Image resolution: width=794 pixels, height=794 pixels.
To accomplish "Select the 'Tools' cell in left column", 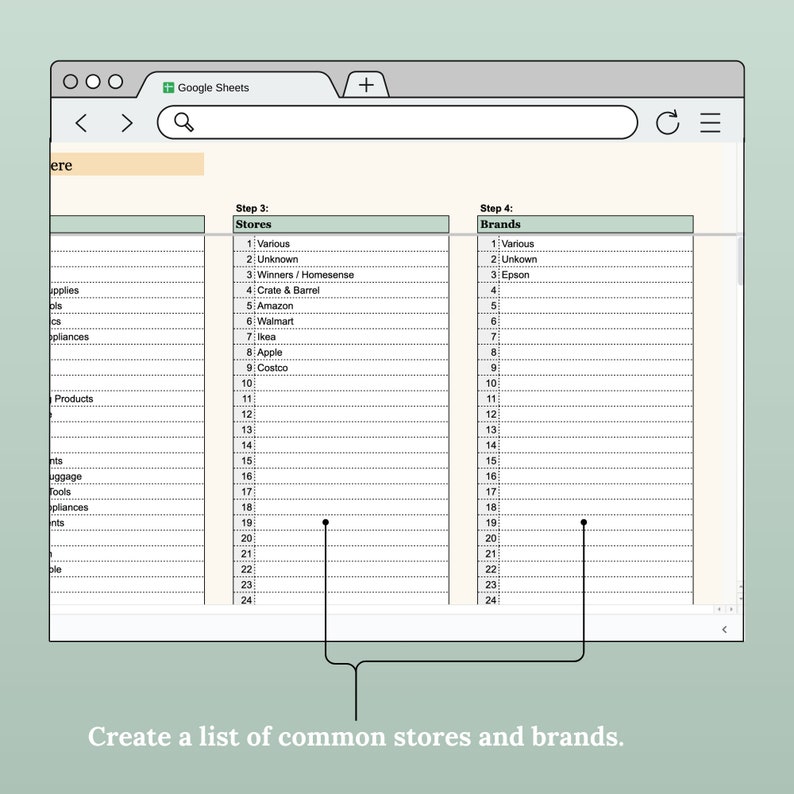I will (127, 492).
